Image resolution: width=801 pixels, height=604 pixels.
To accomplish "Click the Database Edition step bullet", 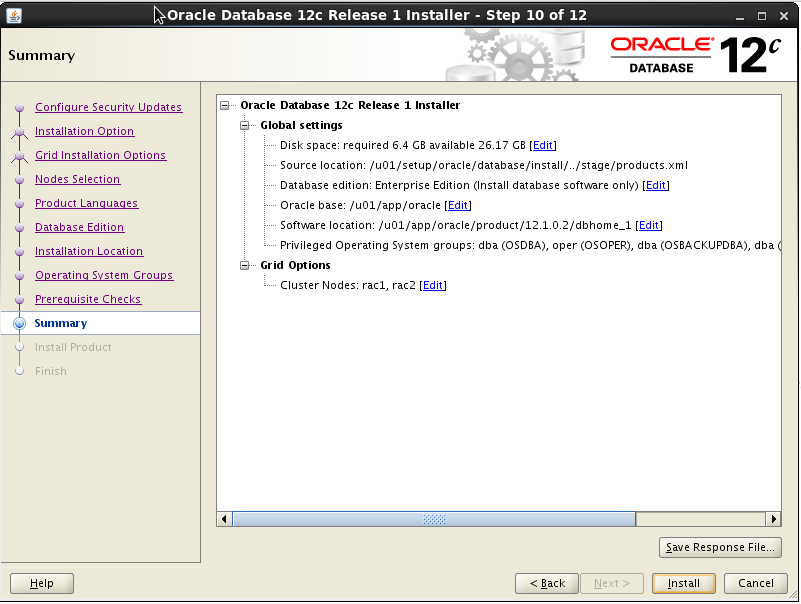I will coord(19,228).
